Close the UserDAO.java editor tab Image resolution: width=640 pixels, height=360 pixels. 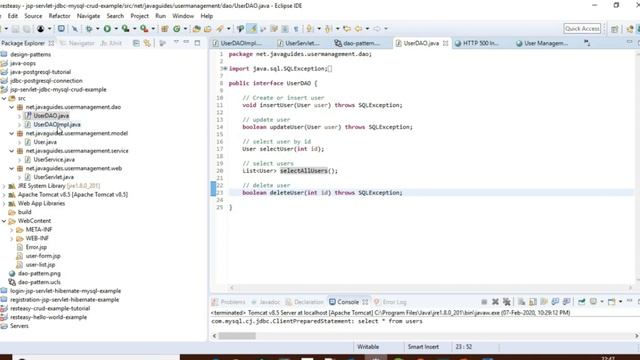coord(446,43)
